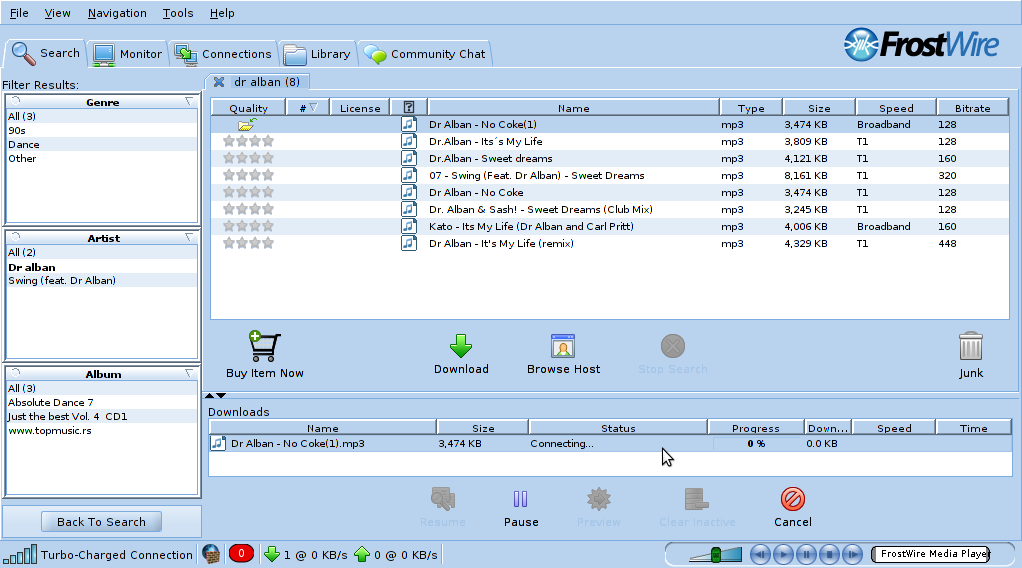Sort results by Speed column header
Screen dimensions: 1022x568
pos(896,108)
